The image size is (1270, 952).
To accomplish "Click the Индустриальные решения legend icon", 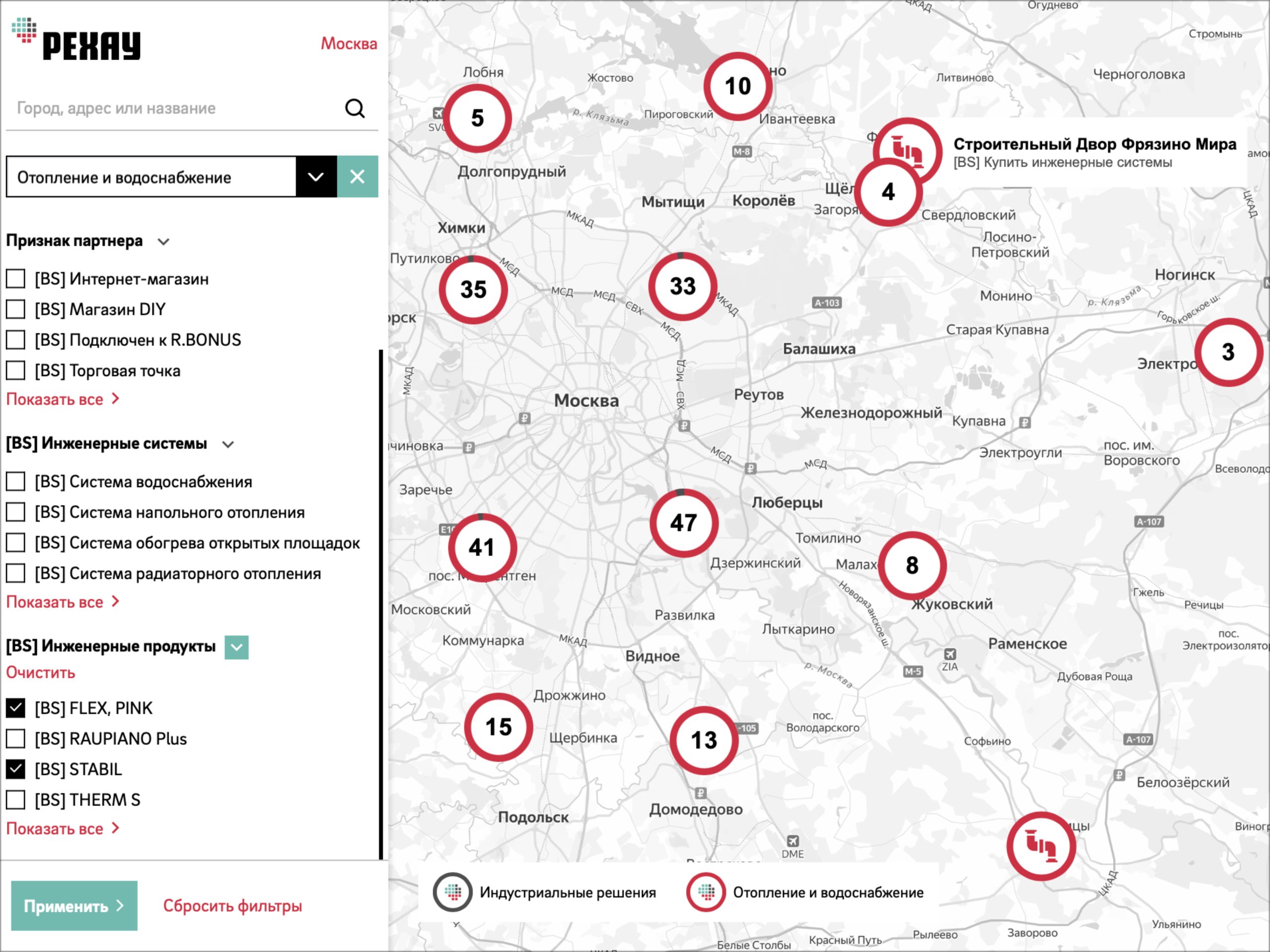I will [453, 892].
